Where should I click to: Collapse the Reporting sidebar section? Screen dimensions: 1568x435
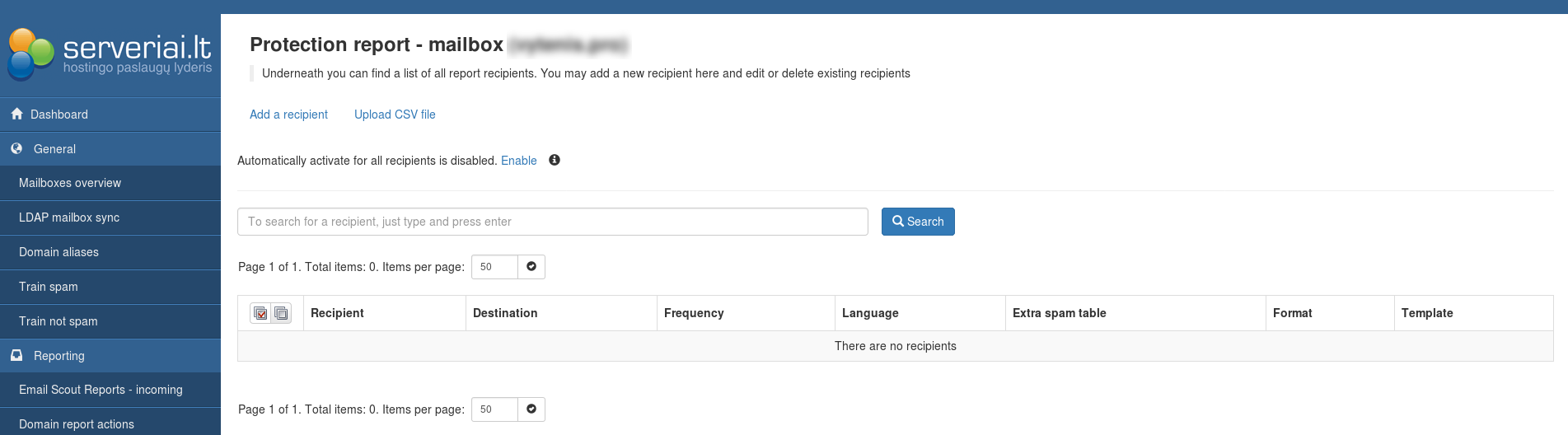point(59,356)
